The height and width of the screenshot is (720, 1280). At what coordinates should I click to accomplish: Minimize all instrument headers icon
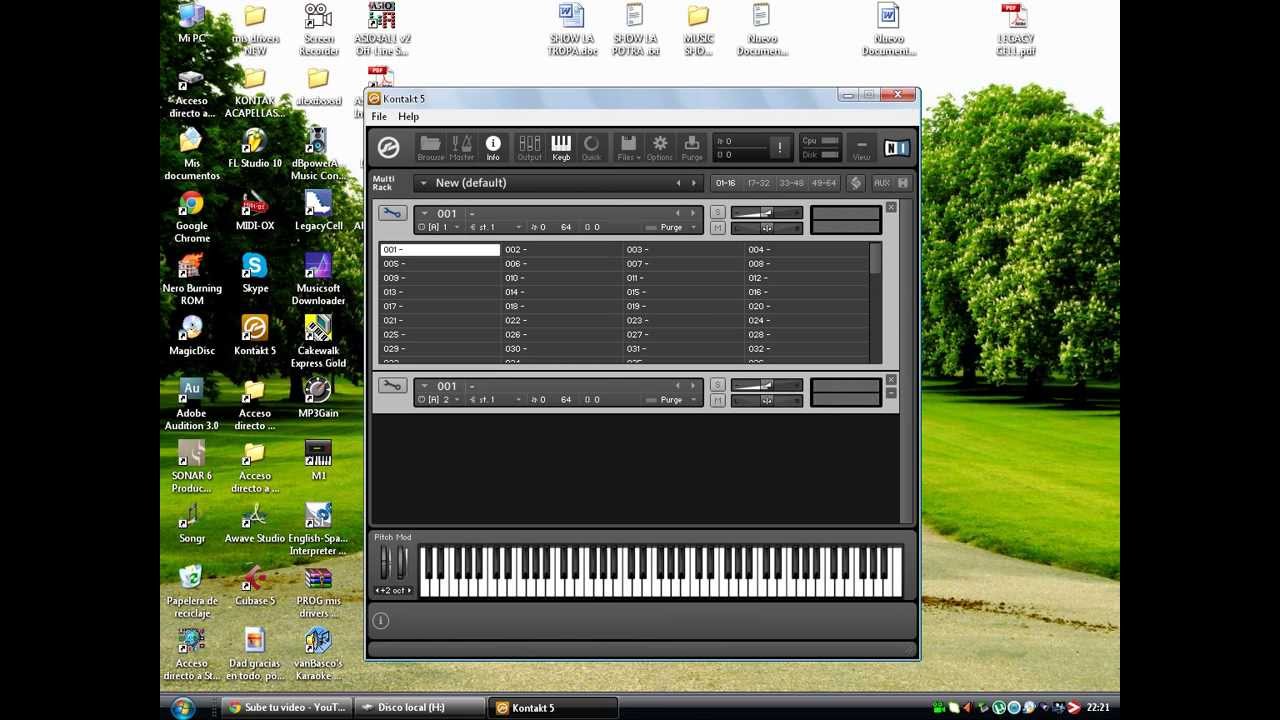pyautogui.click(x=903, y=183)
